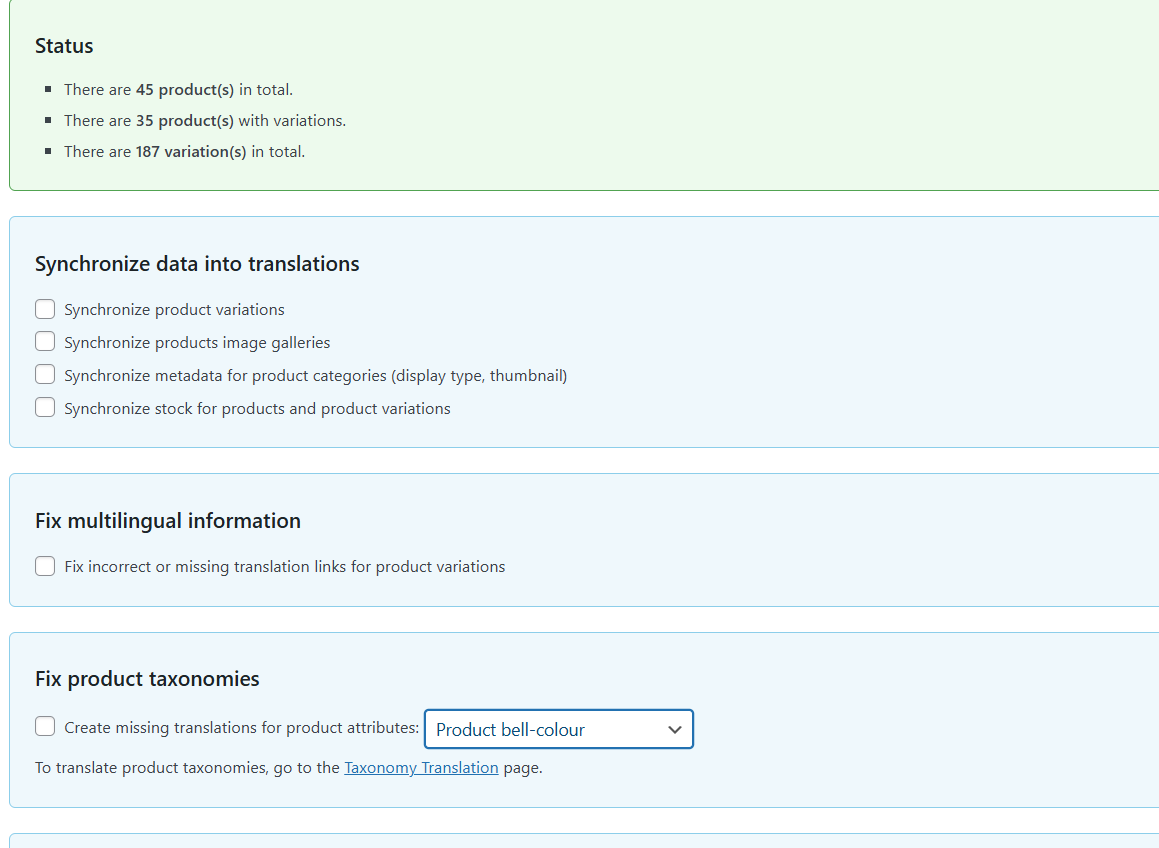
Task: Enable Fix incorrect or missing translation links checkbox
Action: pyautogui.click(x=45, y=566)
